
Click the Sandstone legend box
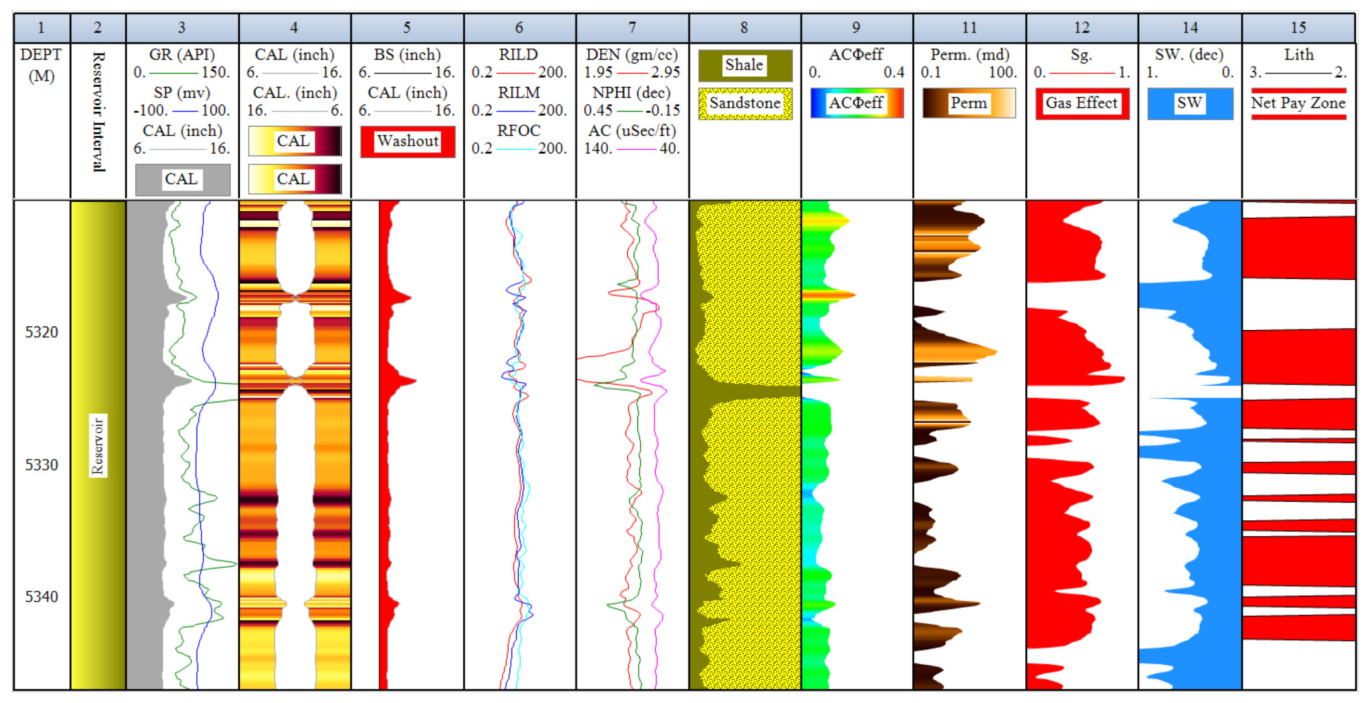click(x=745, y=103)
